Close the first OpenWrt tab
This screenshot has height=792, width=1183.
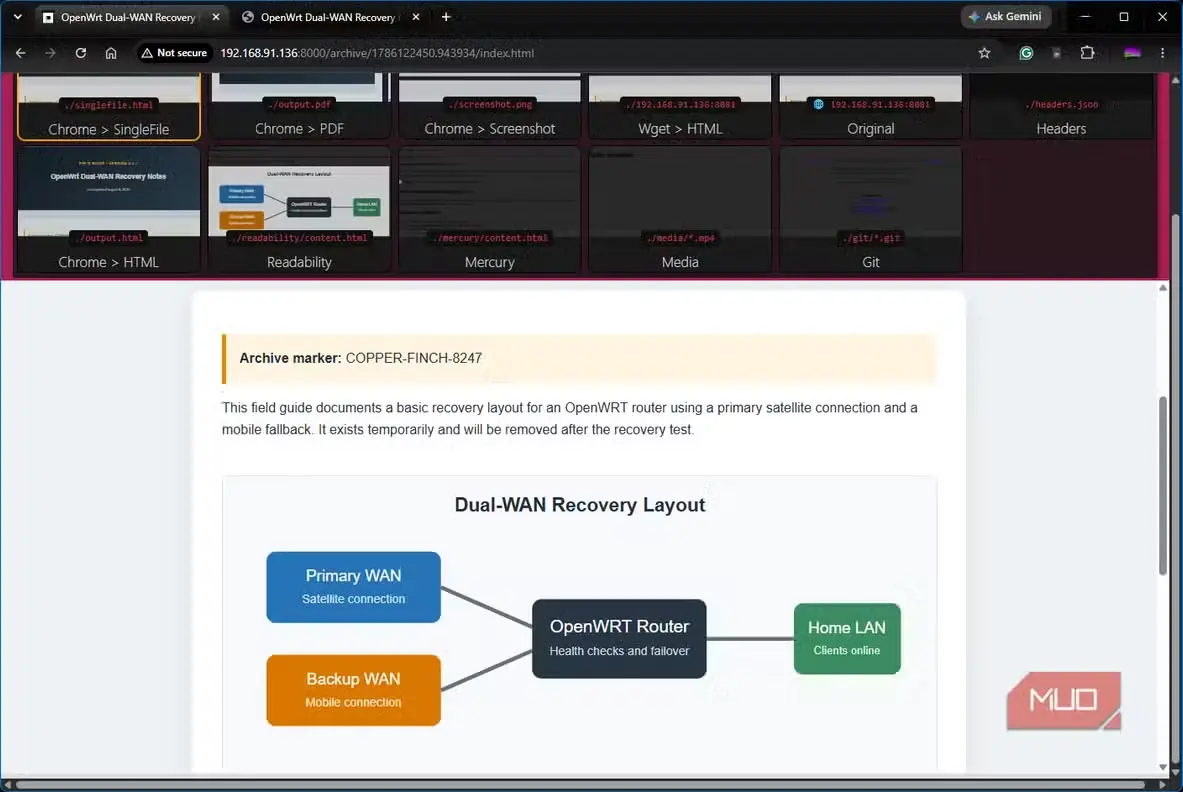point(216,17)
